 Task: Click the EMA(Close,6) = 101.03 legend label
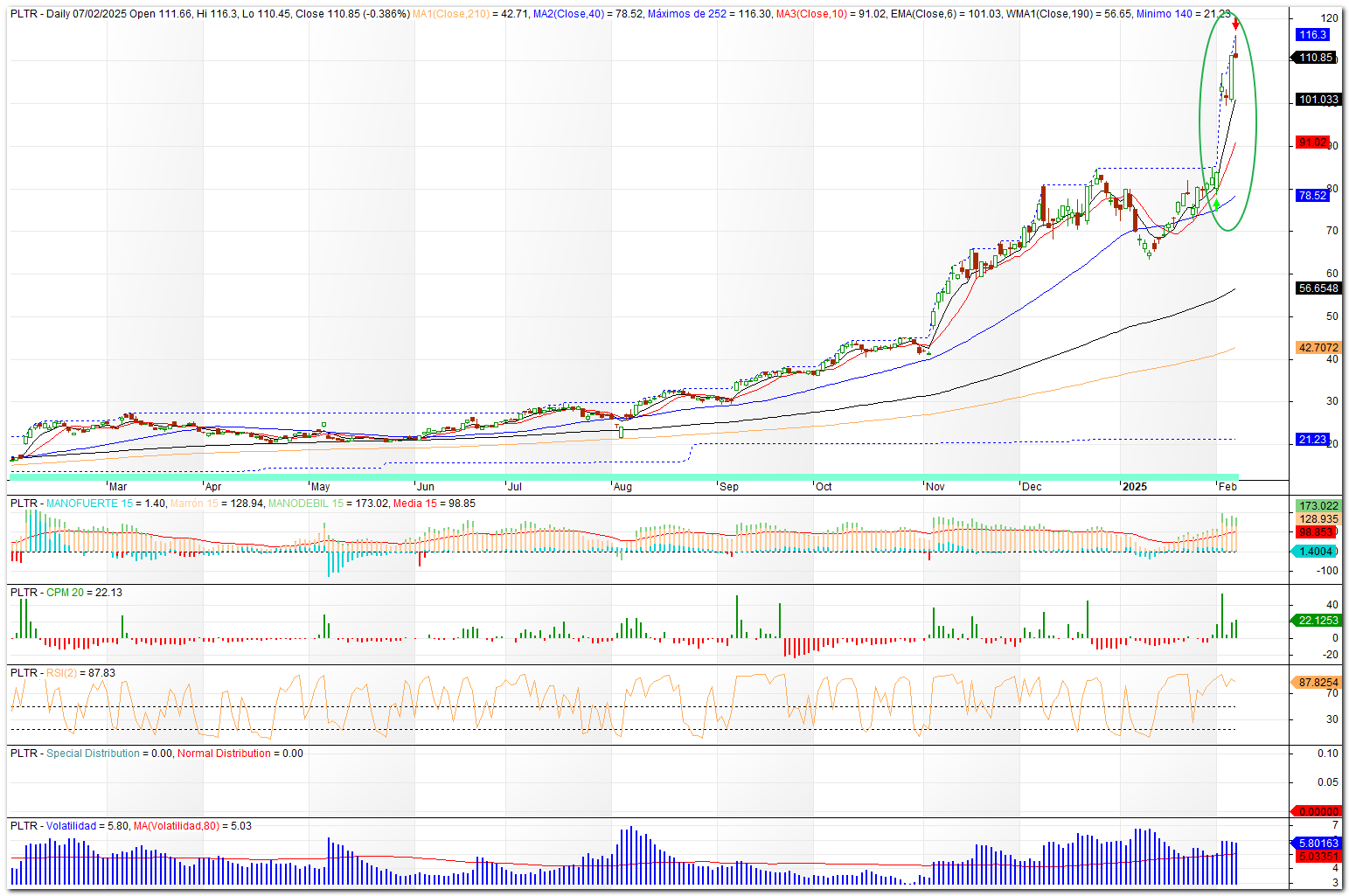pyautogui.click(x=947, y=14)
